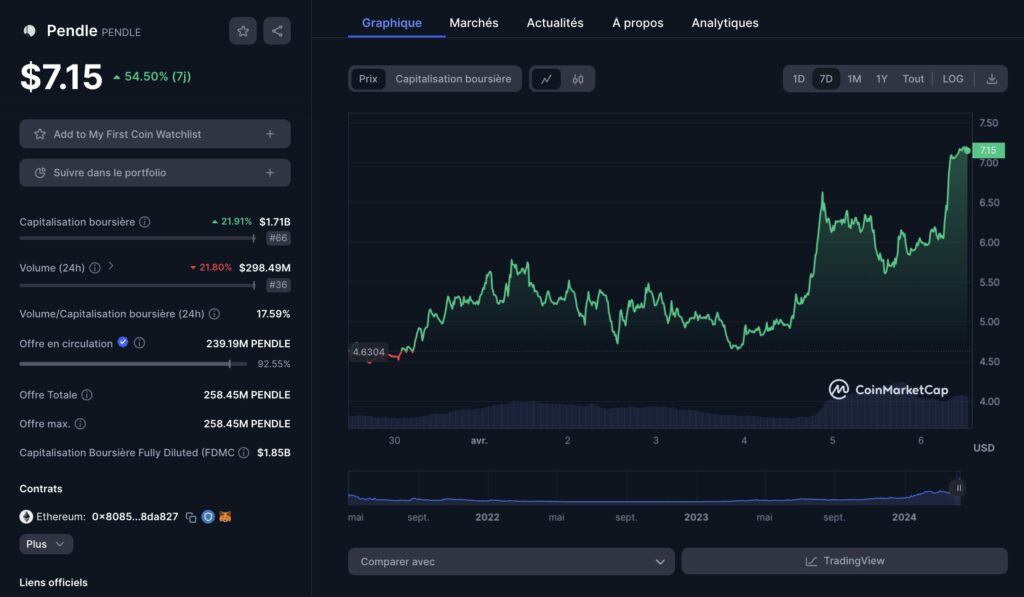Click market cap rank badge #66
1024x597 pixels.
[278, 238]
